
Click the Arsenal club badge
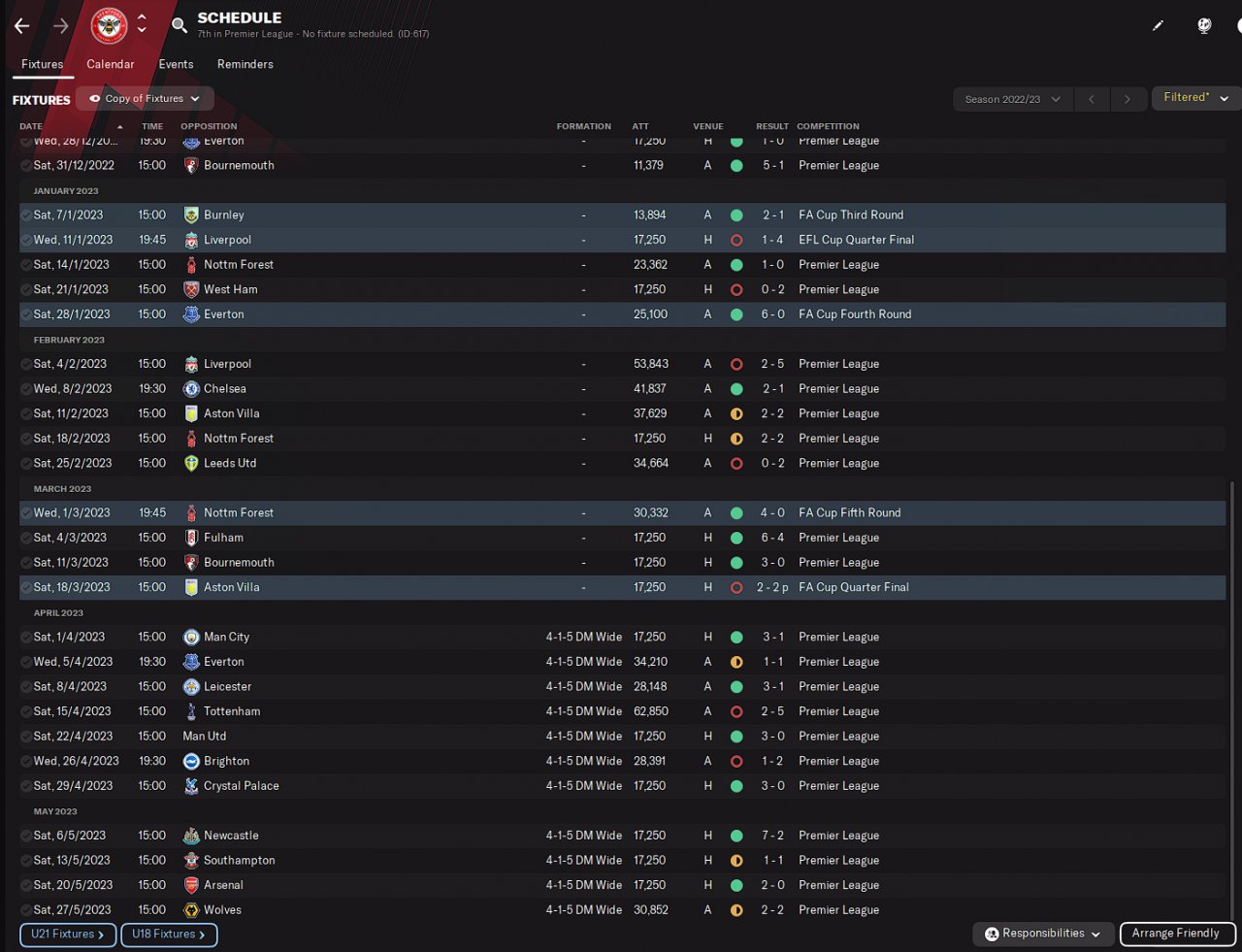[191, 885]
